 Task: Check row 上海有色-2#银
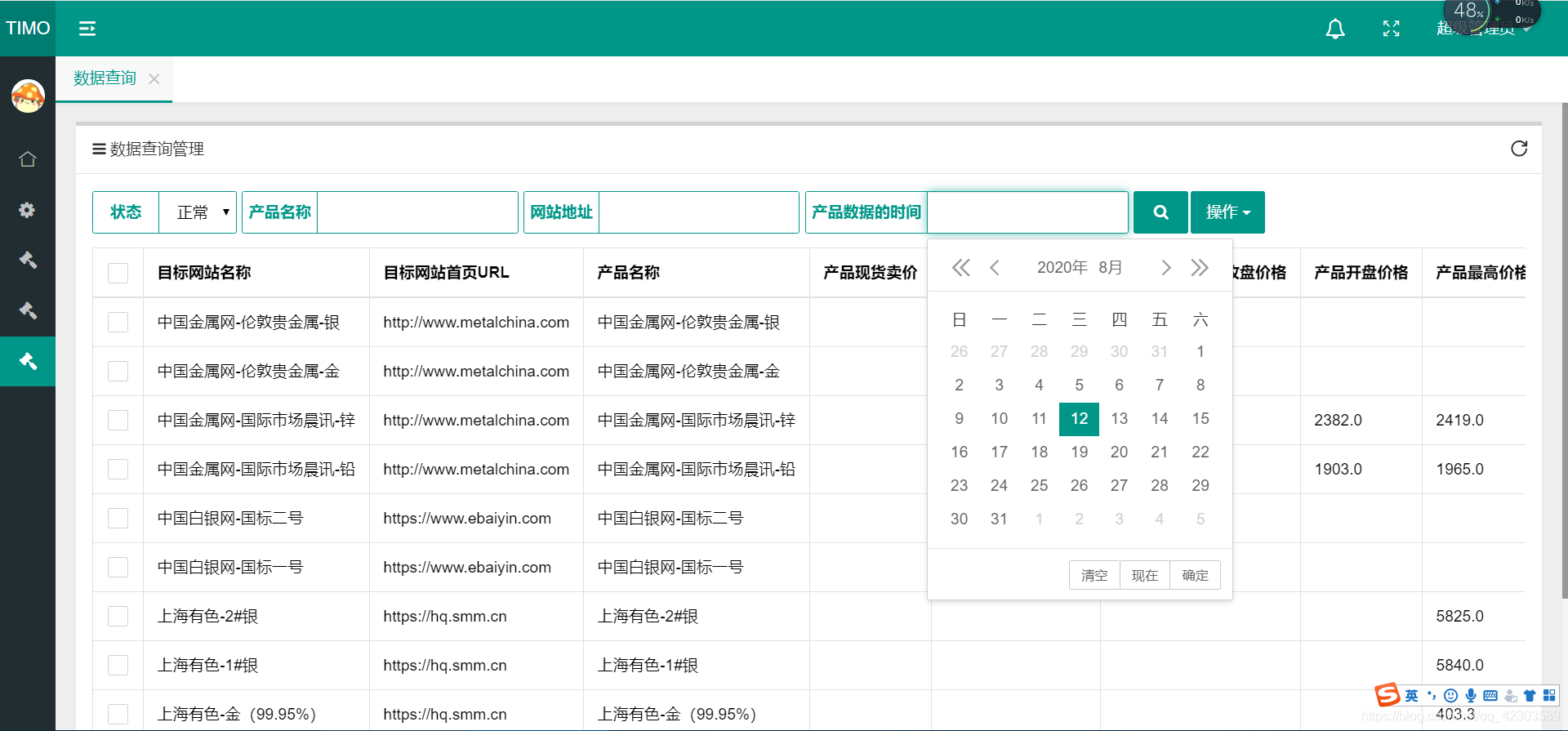pyautogui.click(x=118, y=616)
